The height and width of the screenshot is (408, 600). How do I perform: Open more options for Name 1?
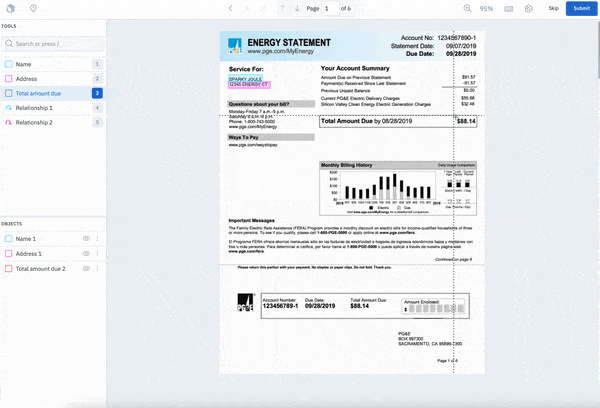98,239
